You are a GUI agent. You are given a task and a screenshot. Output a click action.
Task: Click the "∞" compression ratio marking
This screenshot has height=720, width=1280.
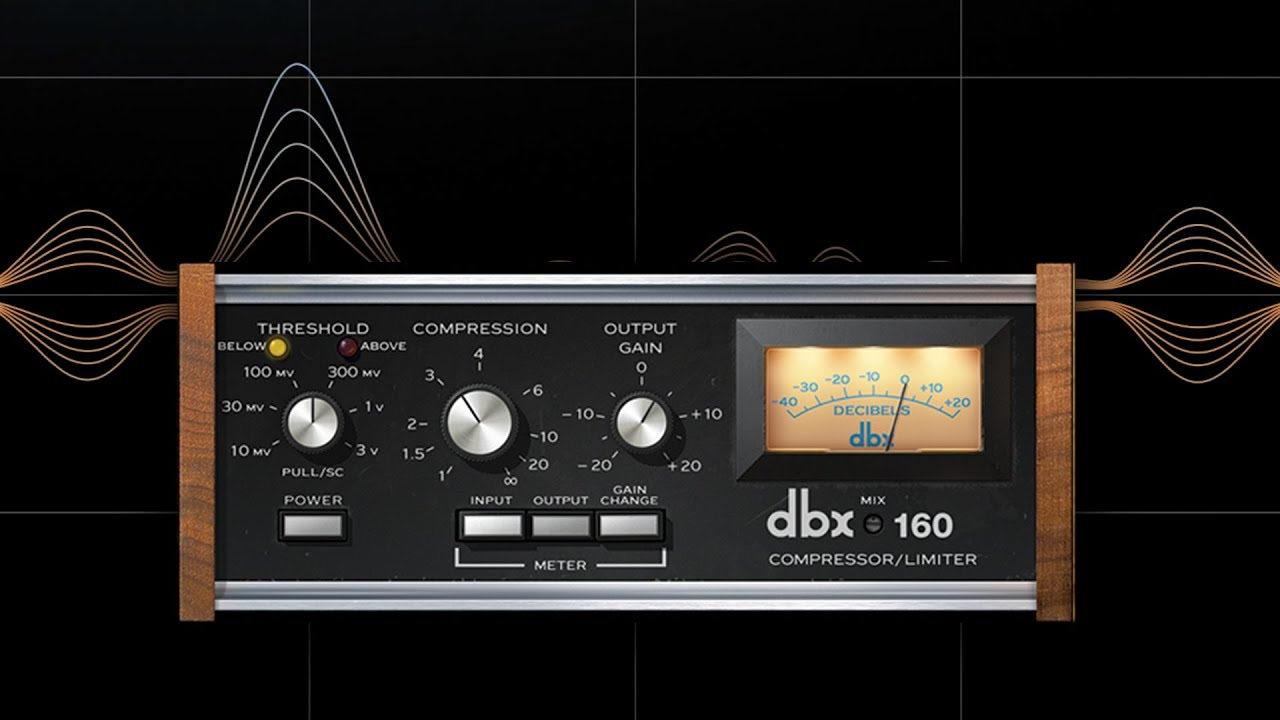point(512,481)
